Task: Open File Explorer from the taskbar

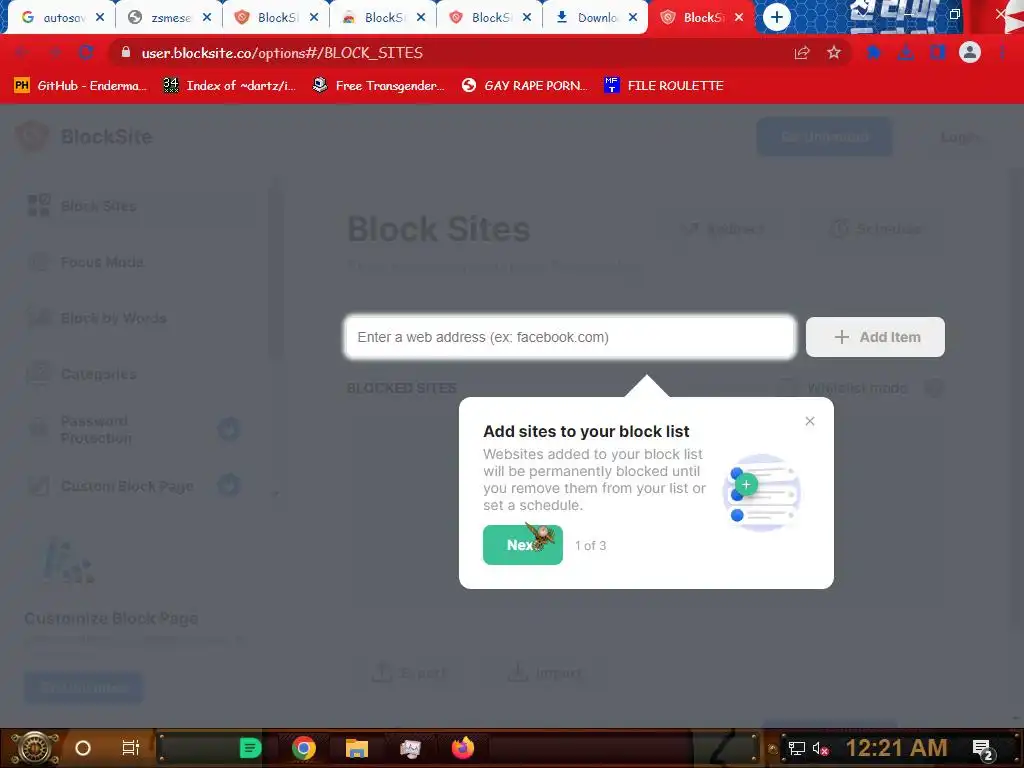Action: tap(357, 748)
